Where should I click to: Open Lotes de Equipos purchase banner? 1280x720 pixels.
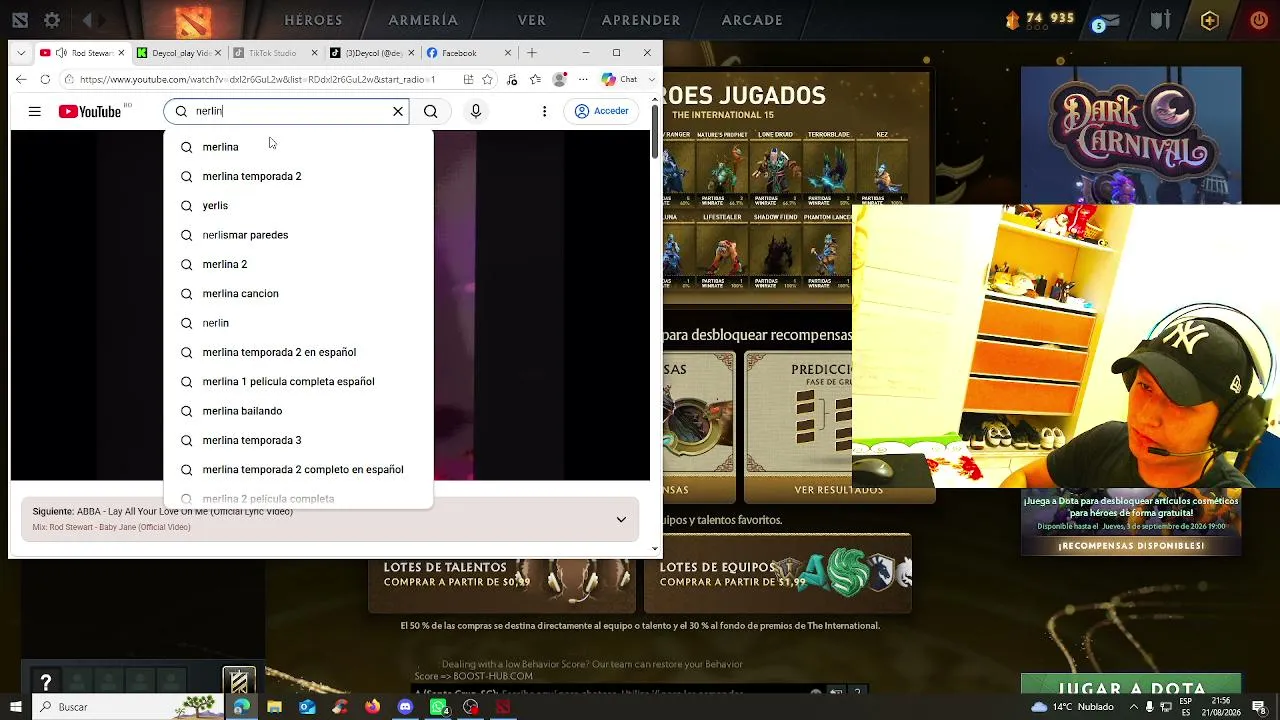pyautogui.click(x=778, y=573)
